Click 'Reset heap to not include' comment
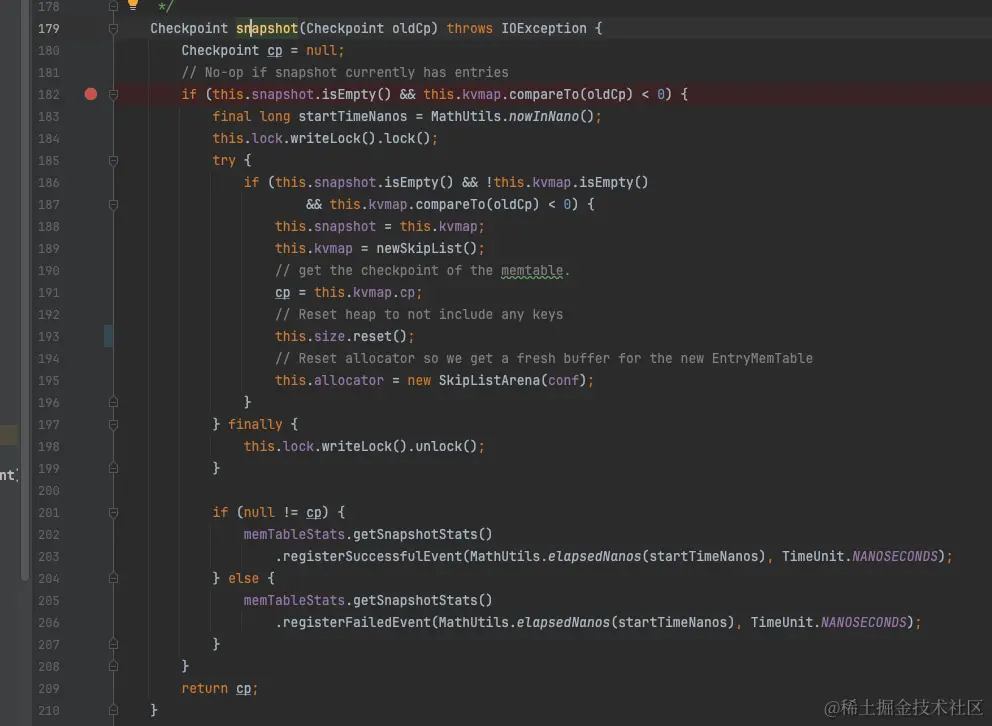 click(419, 314)
